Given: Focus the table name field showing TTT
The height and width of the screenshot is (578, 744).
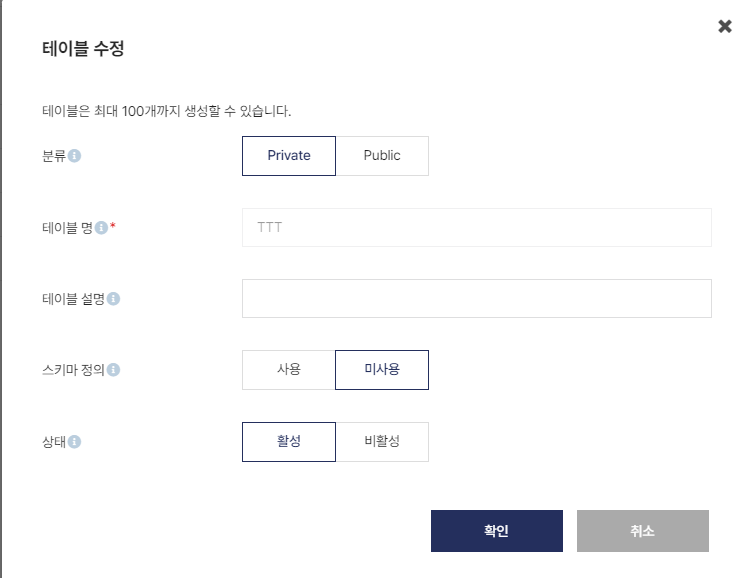Looking at the screenshot, I should click(x=477, y=227).
